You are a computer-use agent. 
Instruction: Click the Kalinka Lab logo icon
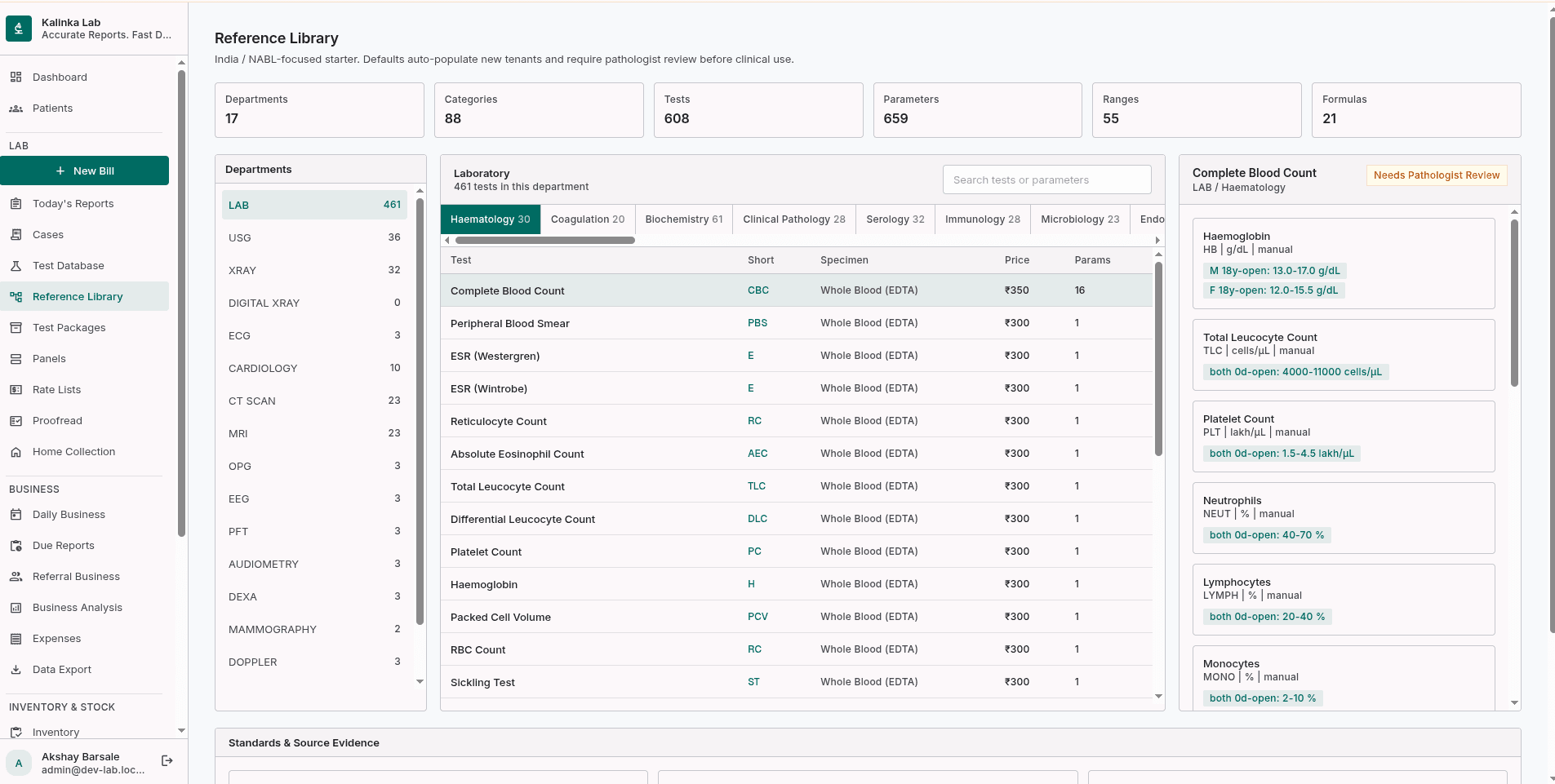pyautogui.click(x=19, y=29)
